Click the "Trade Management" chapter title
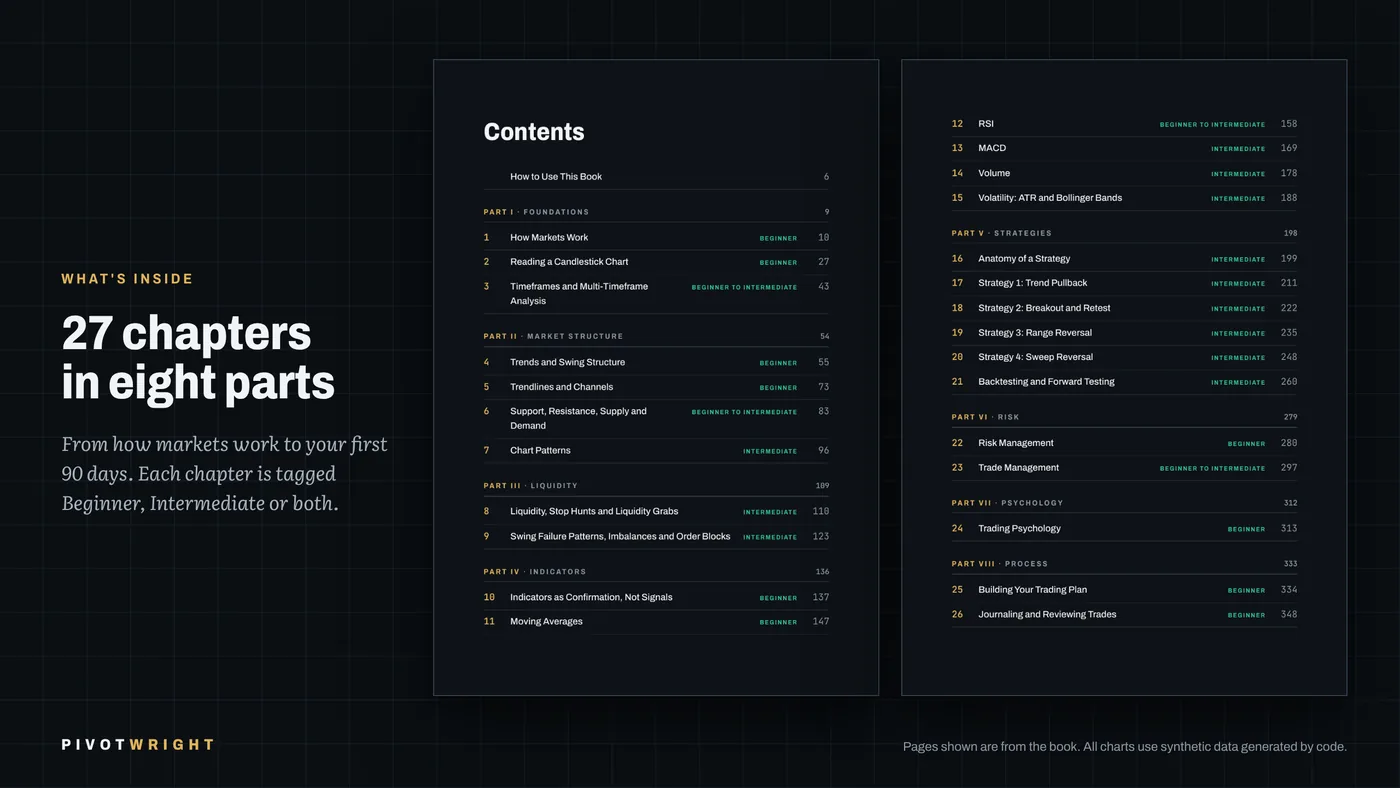 coord(1018,468)
